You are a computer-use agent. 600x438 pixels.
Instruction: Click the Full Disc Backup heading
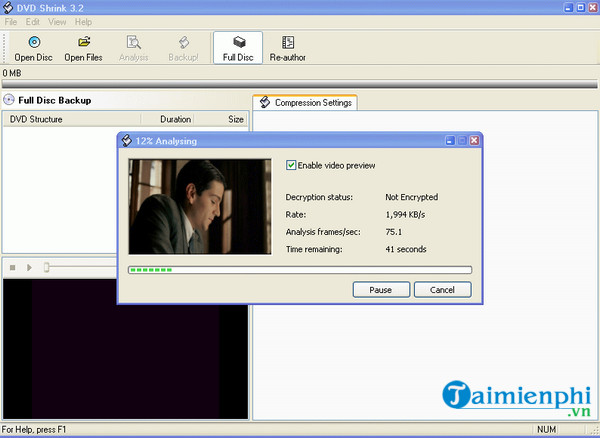click(x=55, y=100)
